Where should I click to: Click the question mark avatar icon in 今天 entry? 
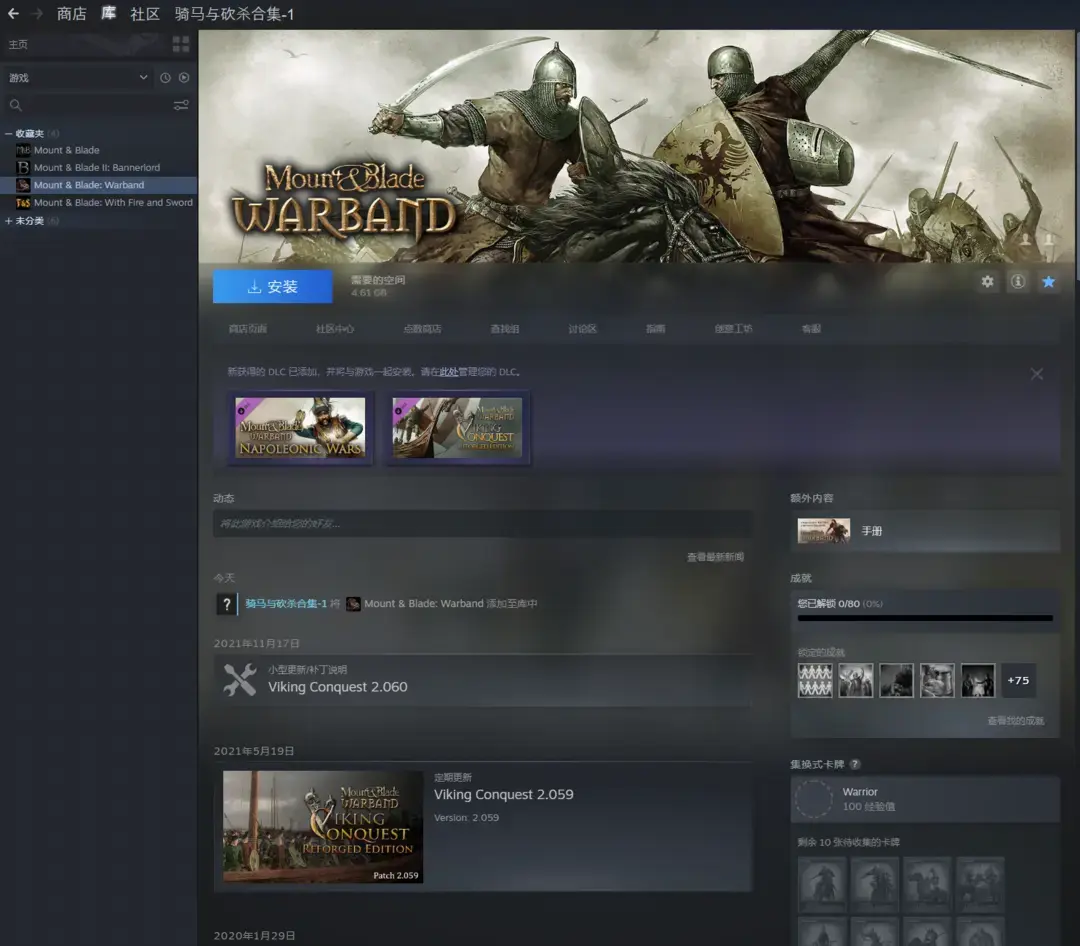[227, 604]
